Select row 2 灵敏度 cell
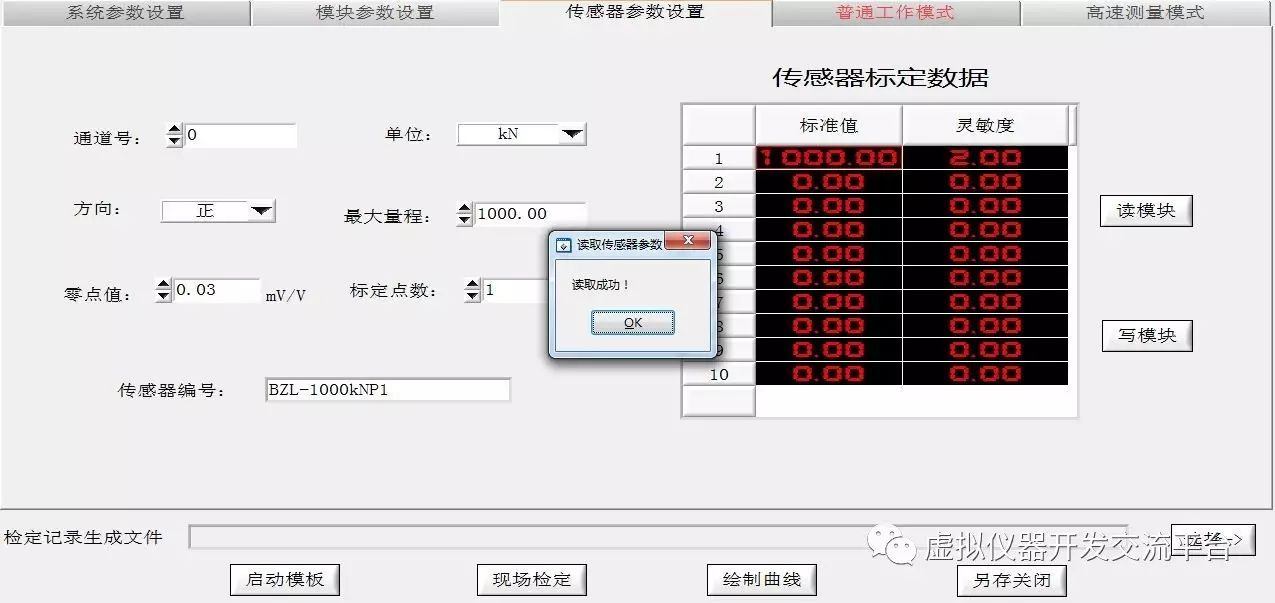 click(985, 182)
